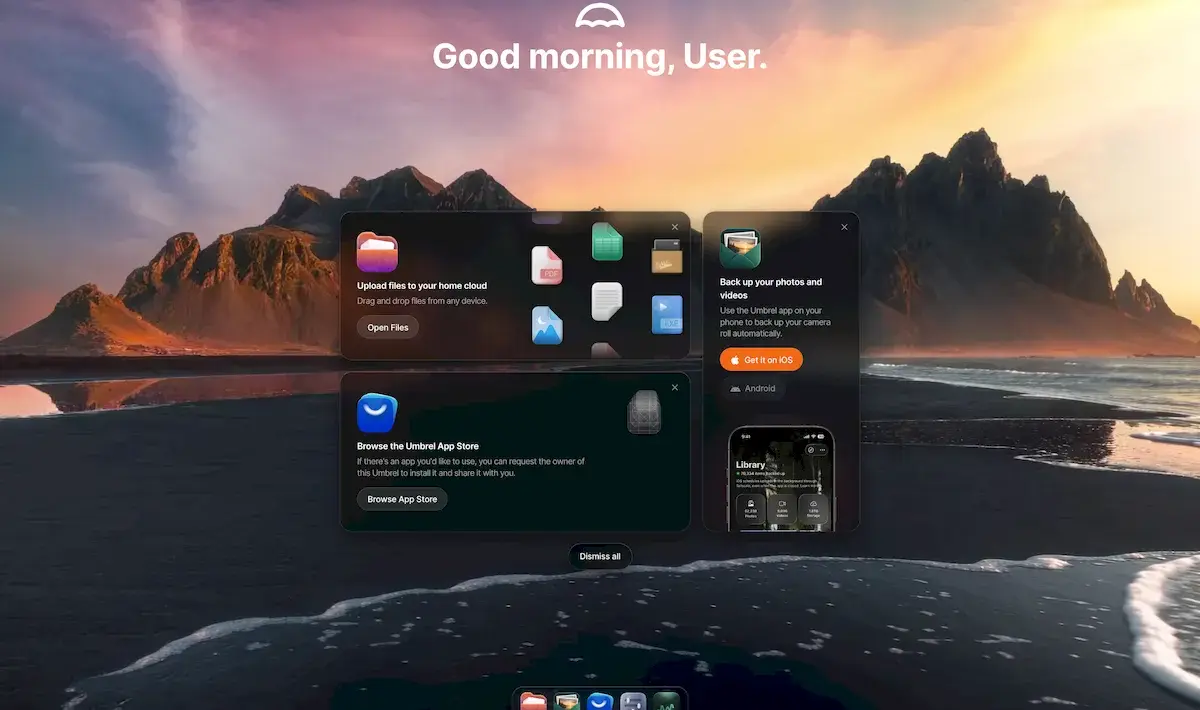Click the "Good morning, User." greeting
This screenshot has width=1200, height=710.
[x=600, y=56]
